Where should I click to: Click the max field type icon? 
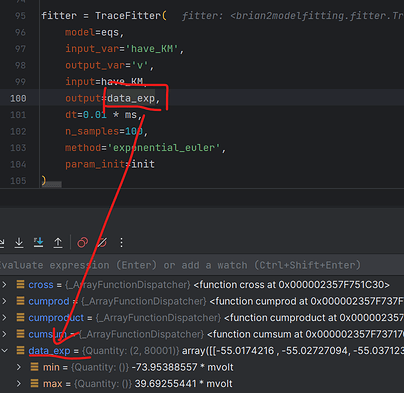coord(34,383)
